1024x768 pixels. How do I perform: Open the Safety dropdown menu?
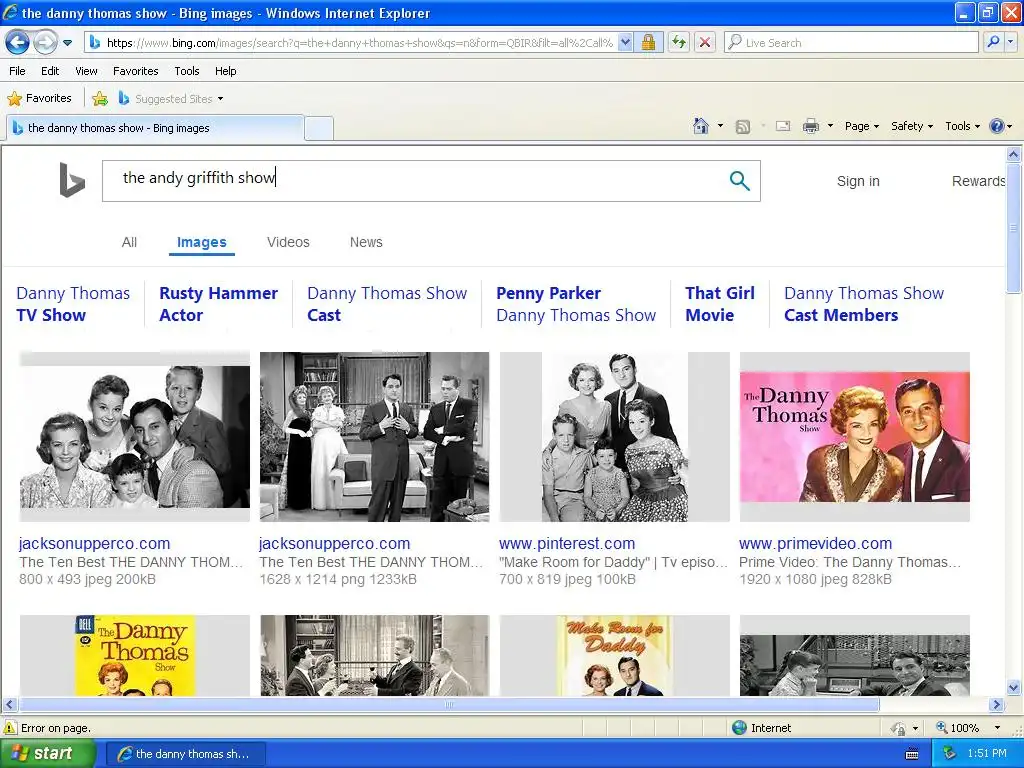coord(912,126)
